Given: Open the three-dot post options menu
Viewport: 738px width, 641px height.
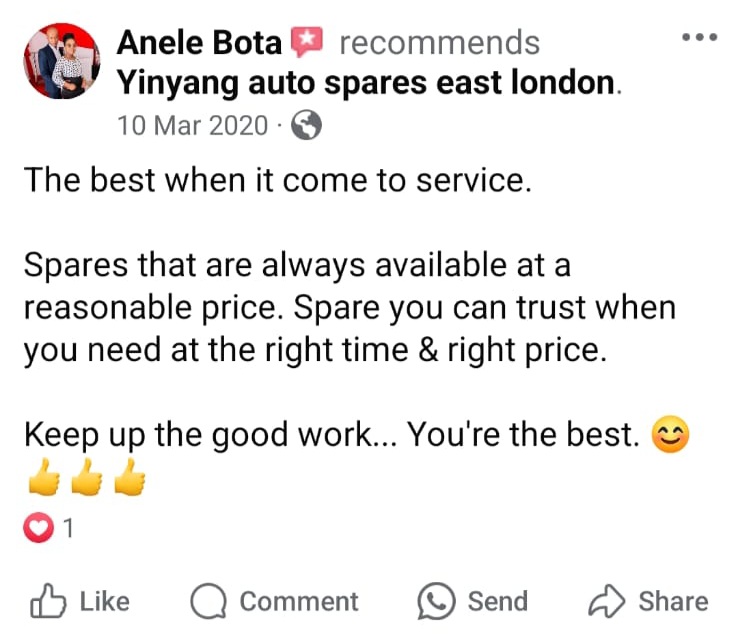Looking at the screenshot, I should click(x=699, y=37).
